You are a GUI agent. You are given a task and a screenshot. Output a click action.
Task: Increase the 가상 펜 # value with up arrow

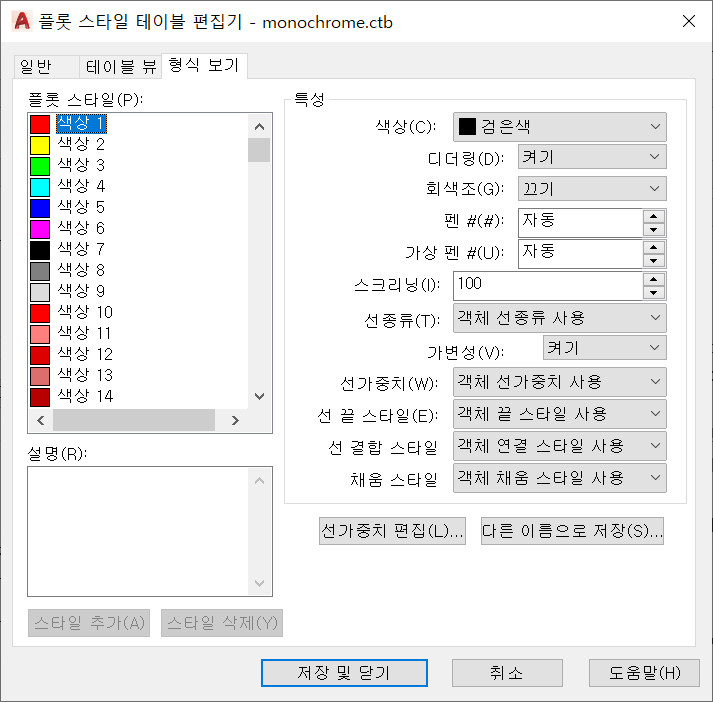pos(654,247)
